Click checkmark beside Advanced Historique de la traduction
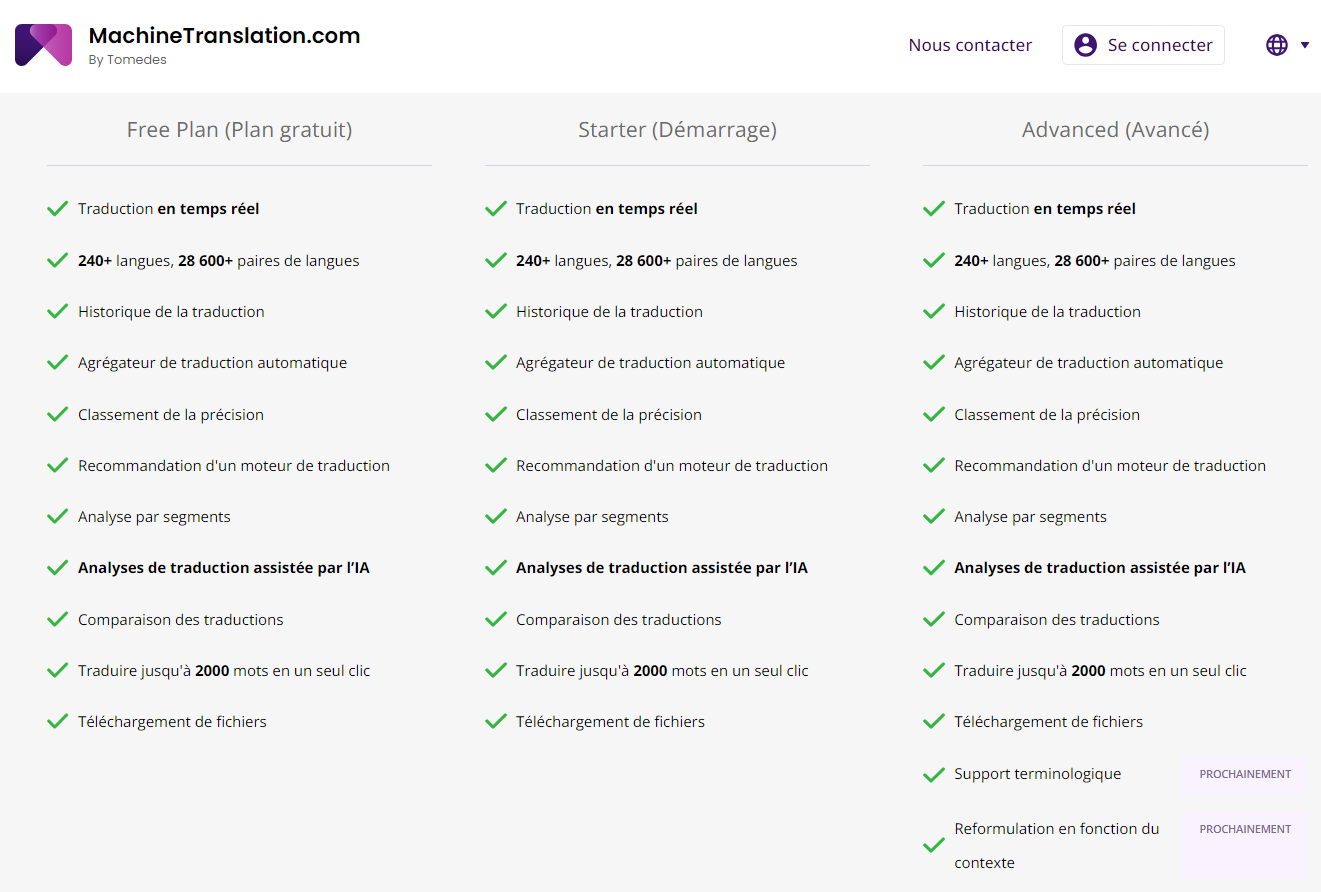Screen dimensions: 1321x892 [x=934, y=312]
